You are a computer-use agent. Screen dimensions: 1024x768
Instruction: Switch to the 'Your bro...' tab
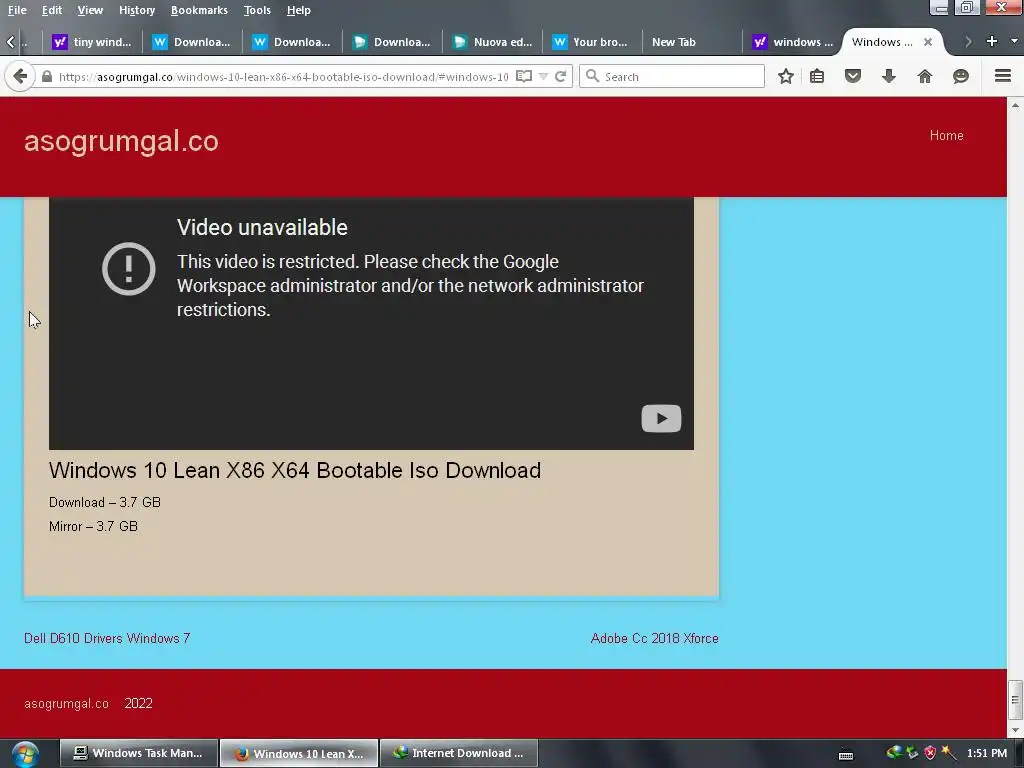click(x=592, y=42)
